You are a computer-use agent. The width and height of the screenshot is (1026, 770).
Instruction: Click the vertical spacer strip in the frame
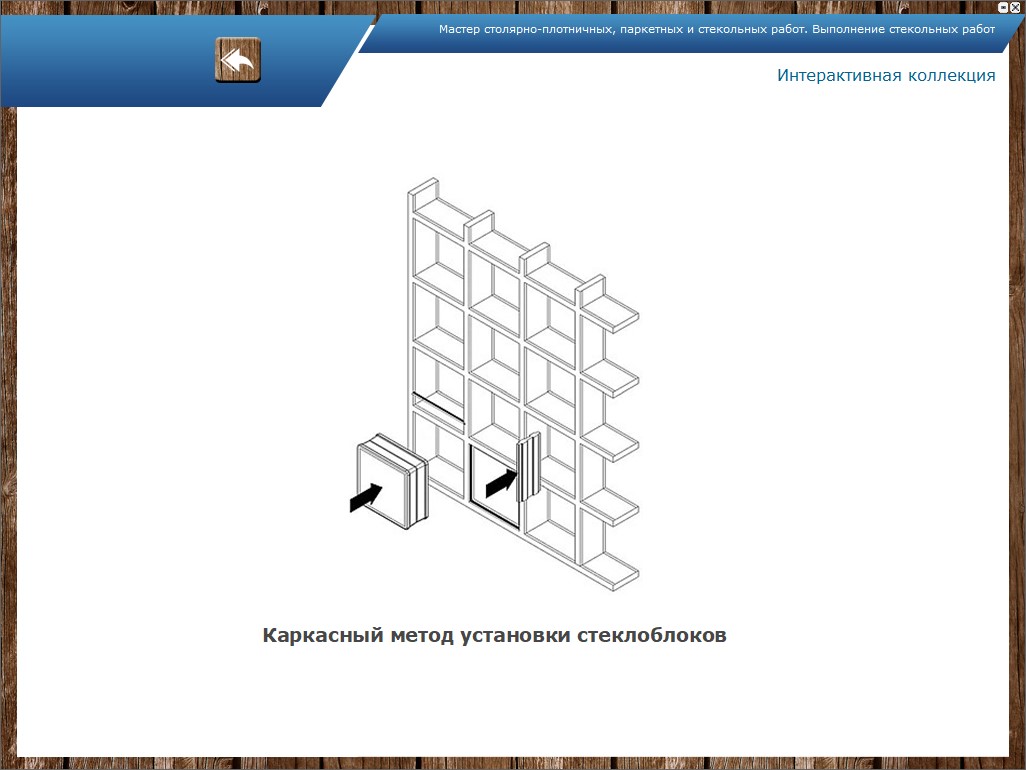click(527, 466)
